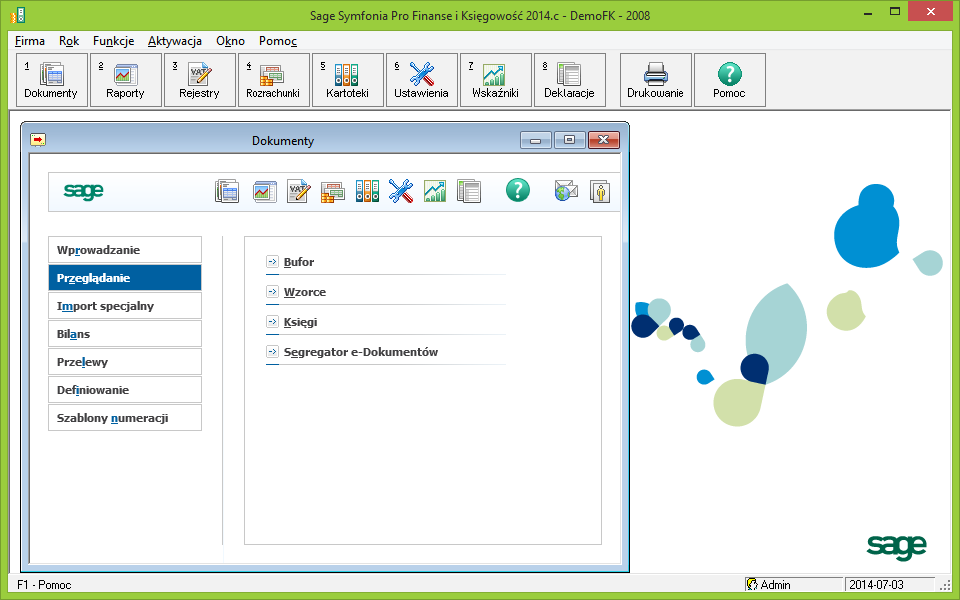Open Segregator e-Dokumentów link

click(x=361, y=352)
